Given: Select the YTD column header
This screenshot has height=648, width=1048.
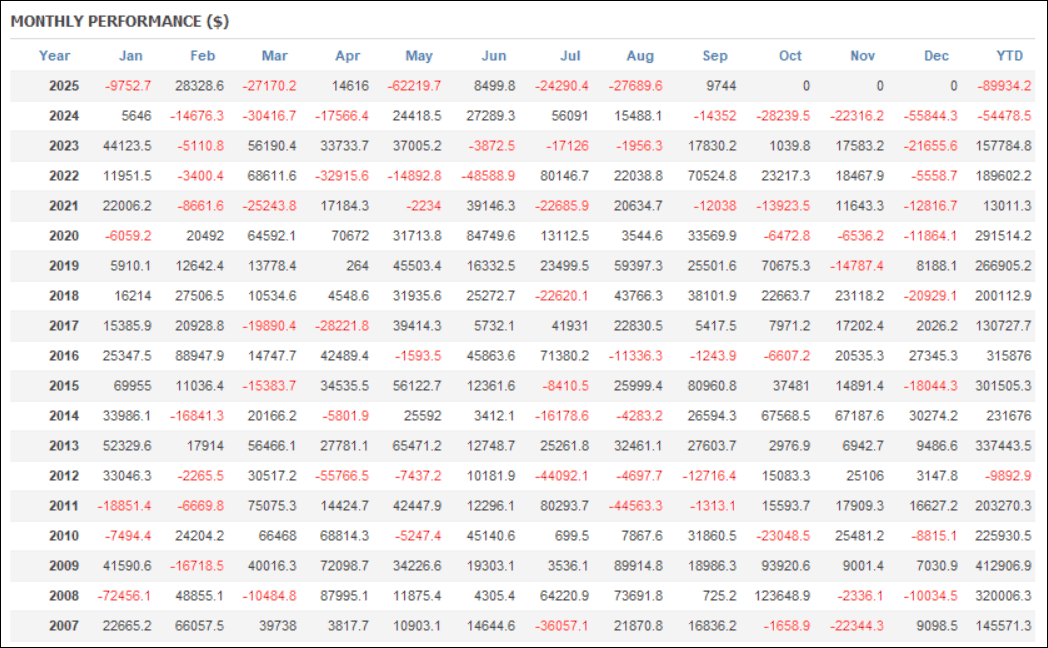Looking at the screenshot, I should (1009, 56).
